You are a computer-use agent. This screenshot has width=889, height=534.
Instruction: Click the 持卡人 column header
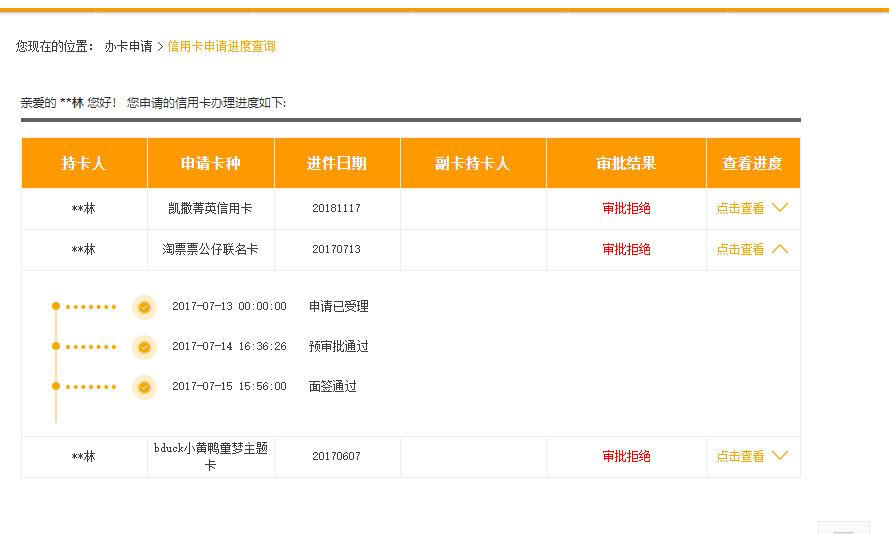click(x=84, y=163)
